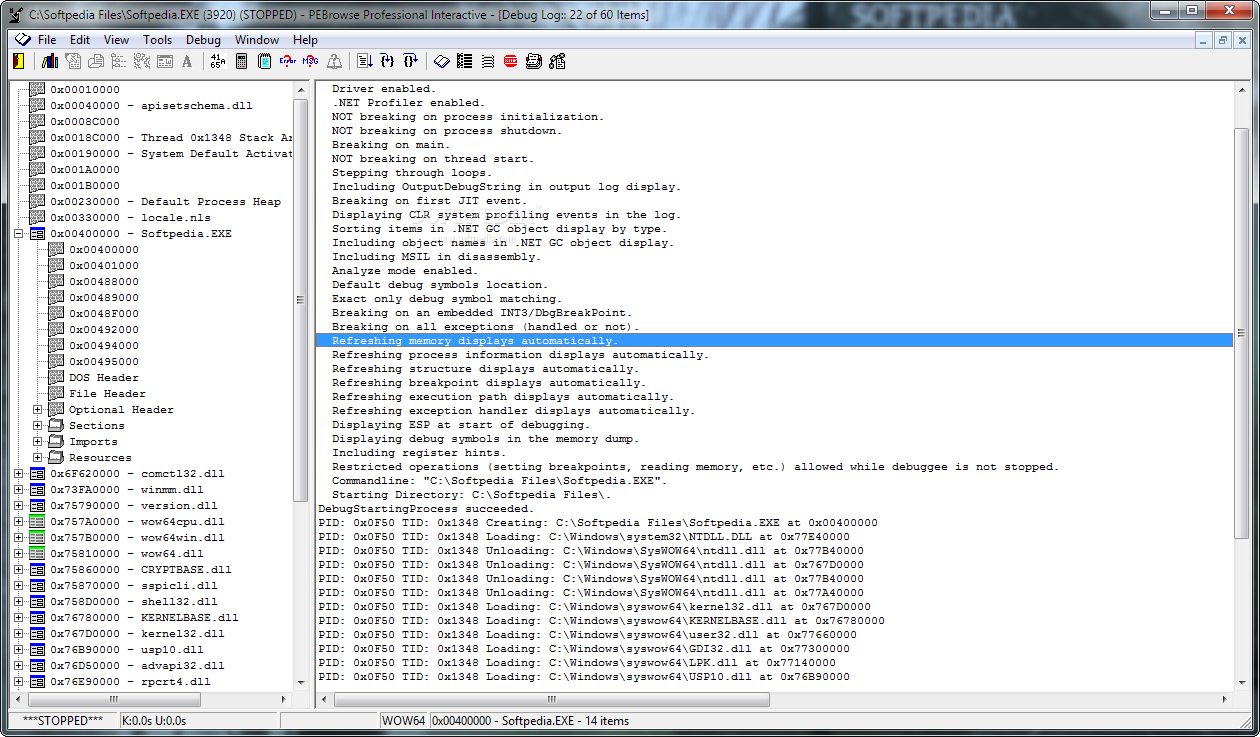Expand the advapi32.dll module node

[19, 665]
